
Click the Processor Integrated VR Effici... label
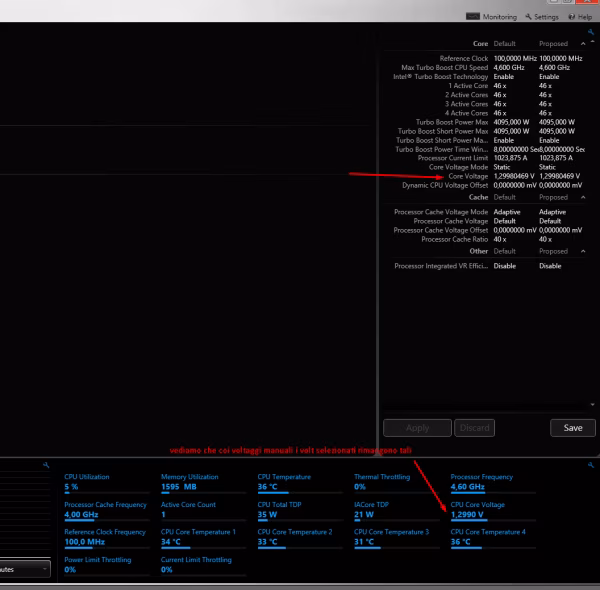pyautogui.click(x=441, y=266)
